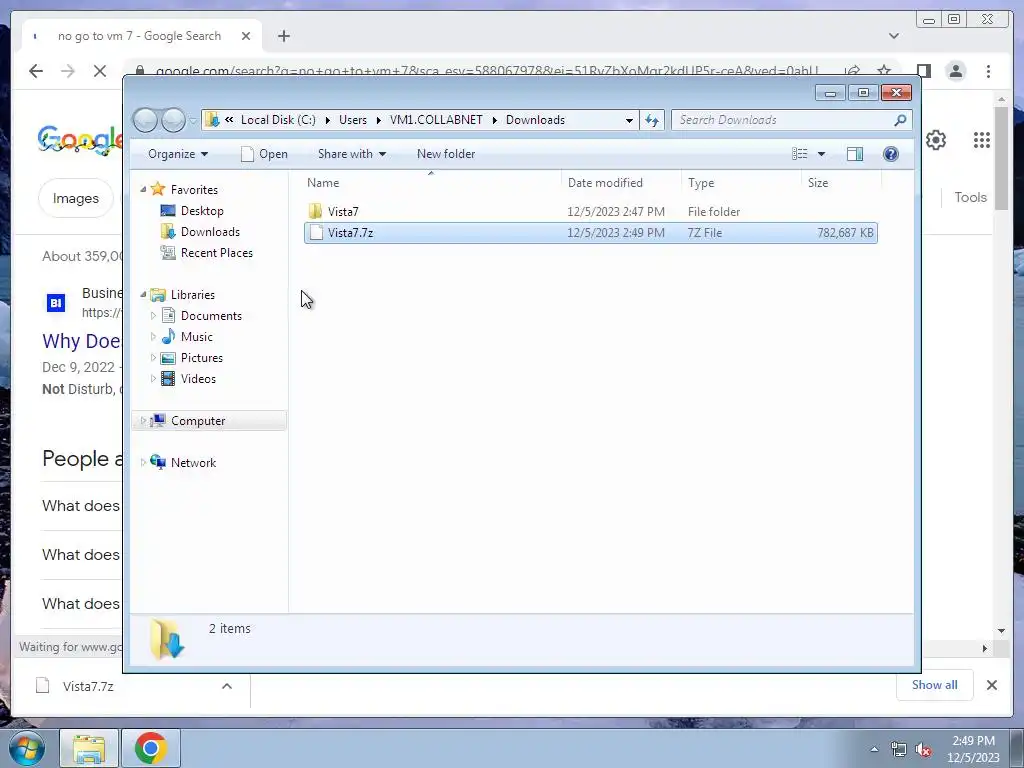The height and width of the screenshot is (768, 1024).
Task: Collapse the Libraries tree group
Action: tap(143, 295)
